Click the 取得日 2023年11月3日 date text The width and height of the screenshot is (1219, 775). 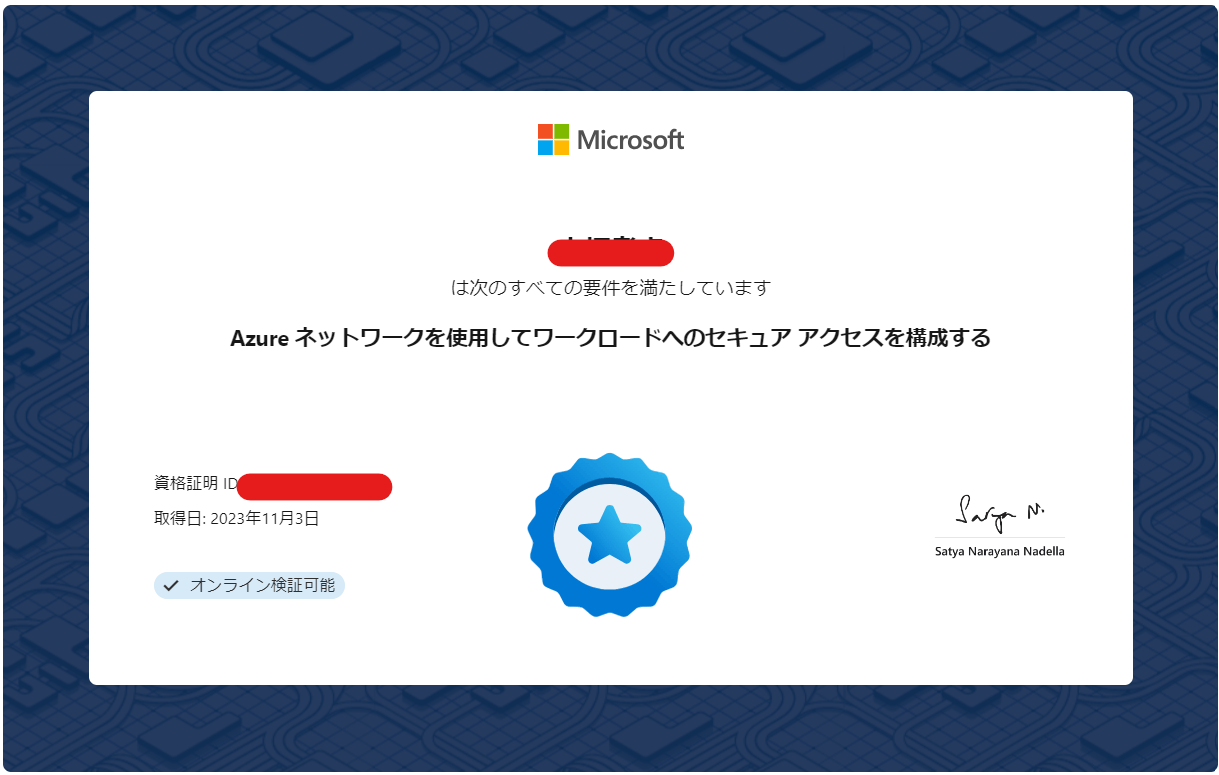pyautogui.click(x=237, y=518)
